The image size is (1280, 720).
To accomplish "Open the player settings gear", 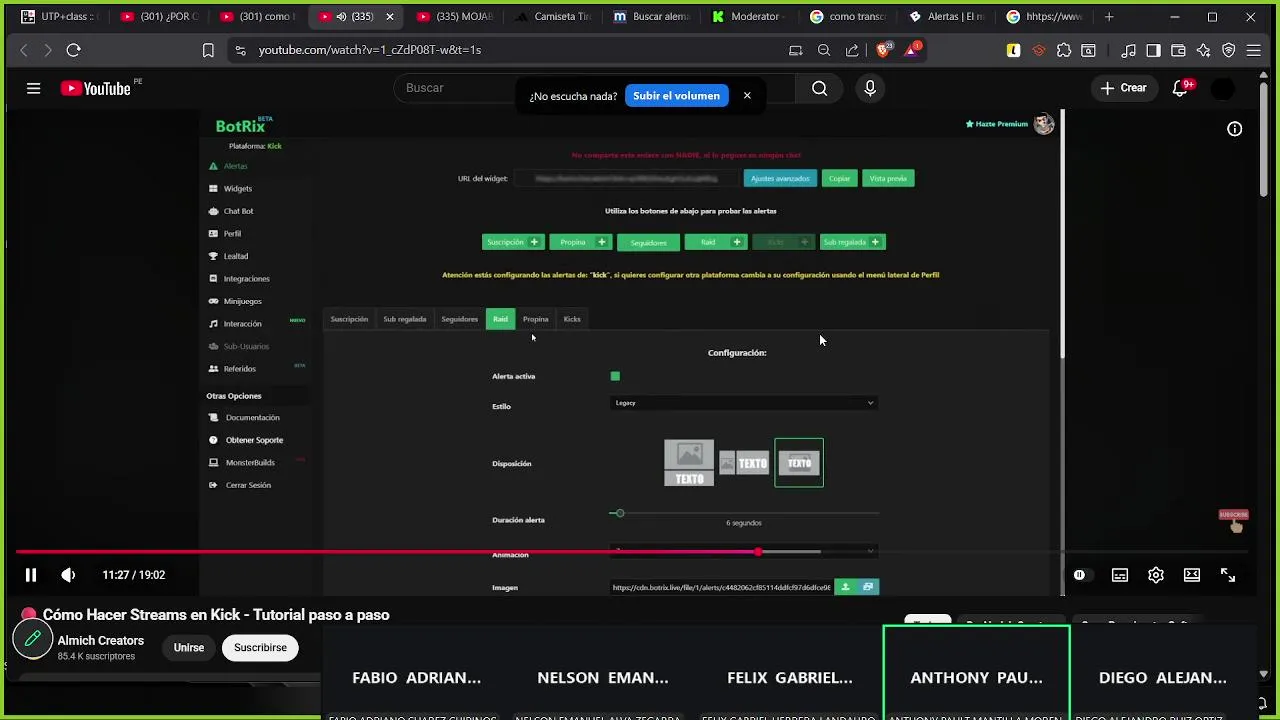I will (x=1156, y=575).
